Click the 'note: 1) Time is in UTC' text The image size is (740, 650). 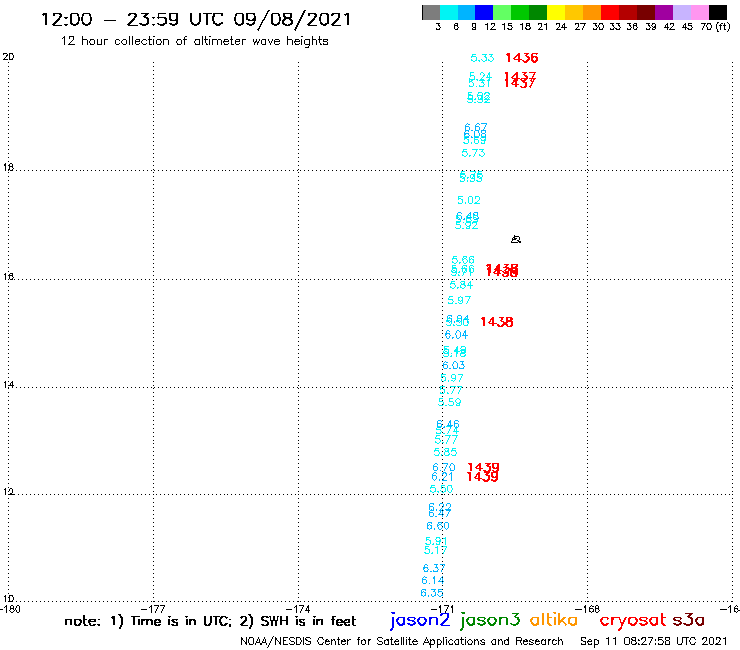click(x=148, y=621)
